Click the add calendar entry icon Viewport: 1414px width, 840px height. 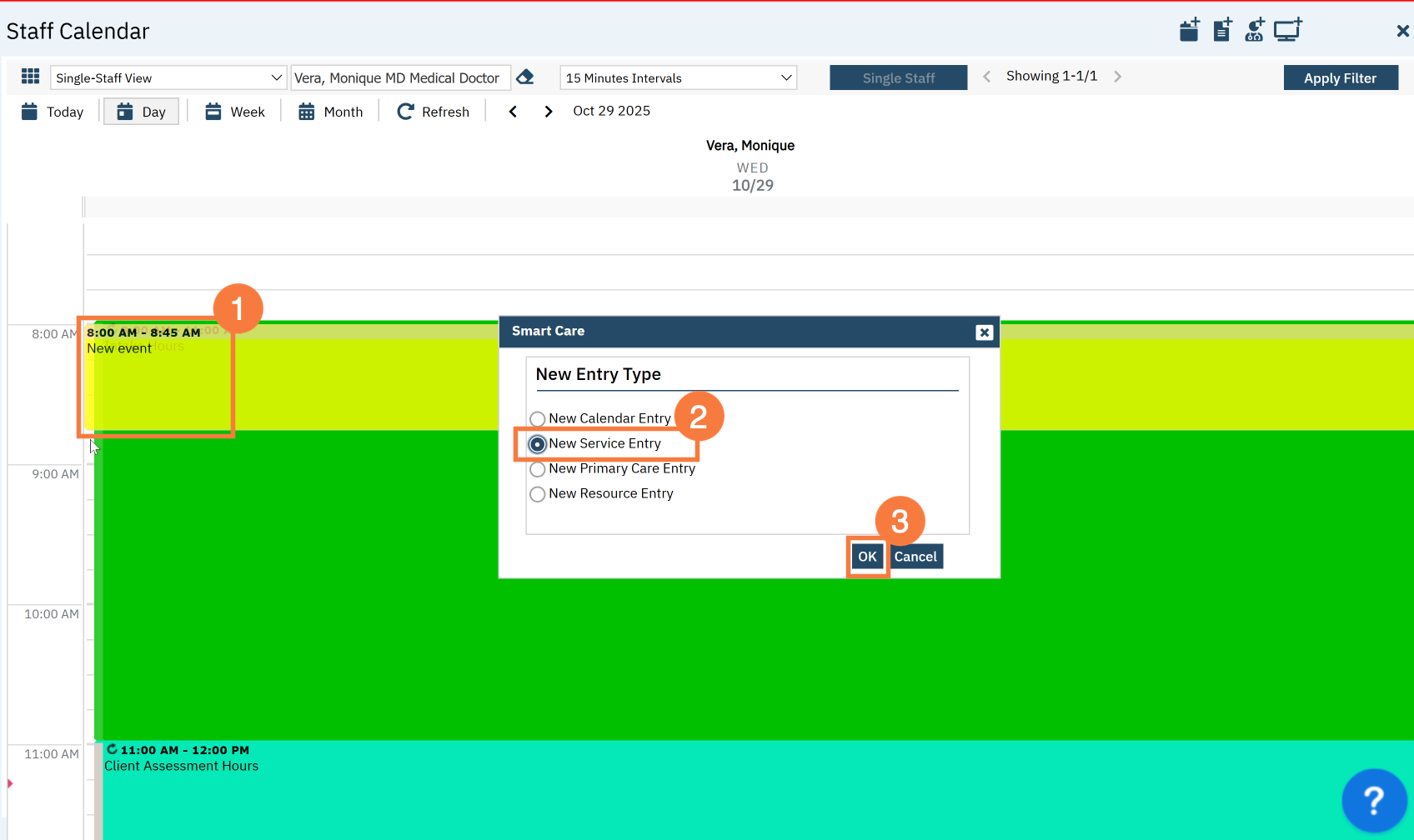coord(1189,31)
